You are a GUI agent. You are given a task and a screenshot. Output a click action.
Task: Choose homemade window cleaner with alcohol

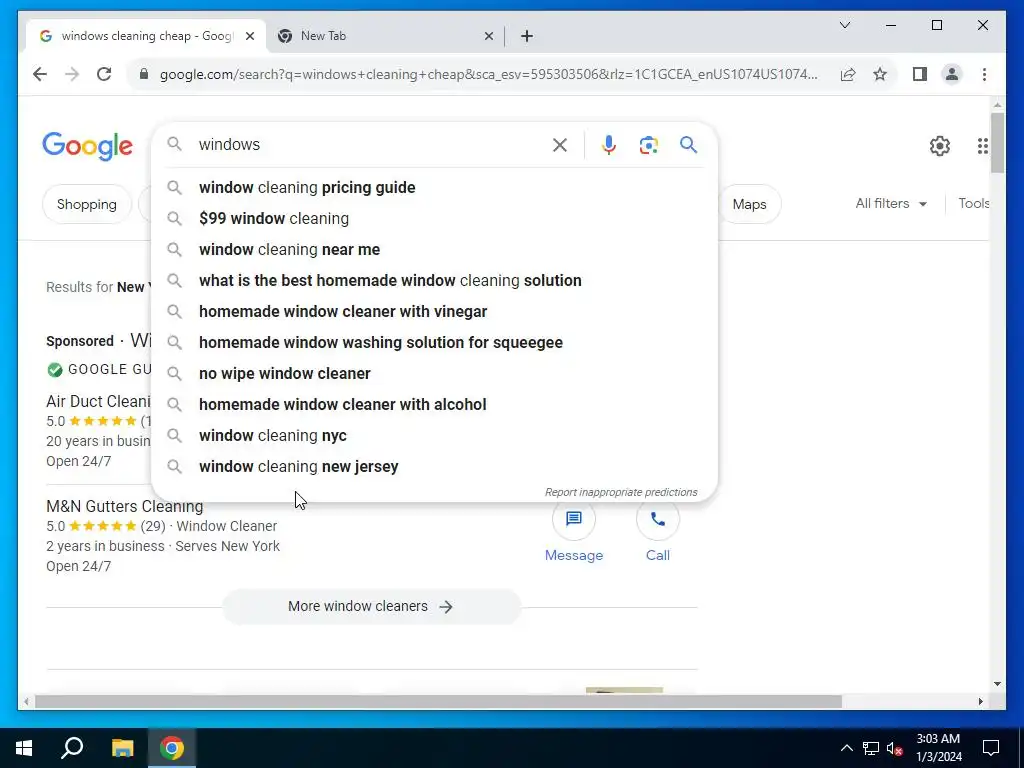[x=434, y=404]
